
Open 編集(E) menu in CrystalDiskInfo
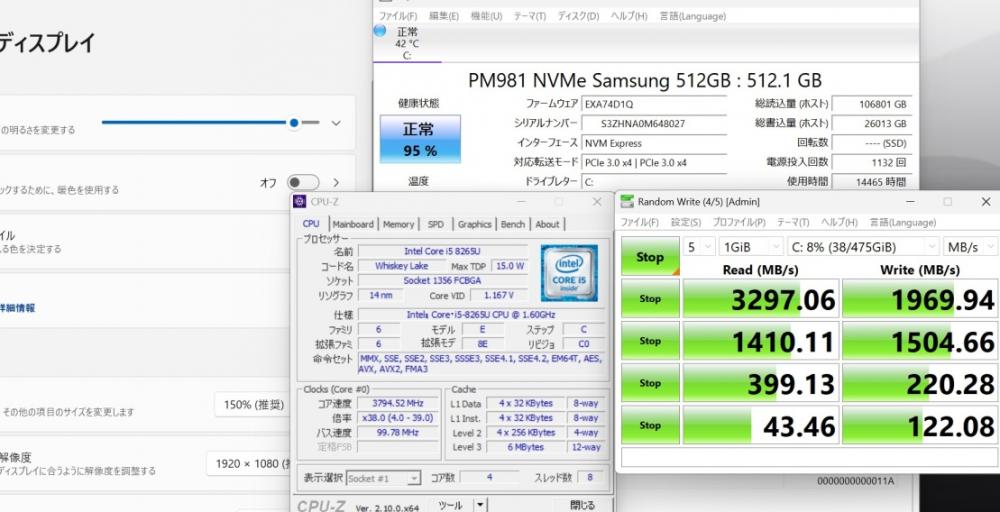pyautogui.click(x=444, y=16)
